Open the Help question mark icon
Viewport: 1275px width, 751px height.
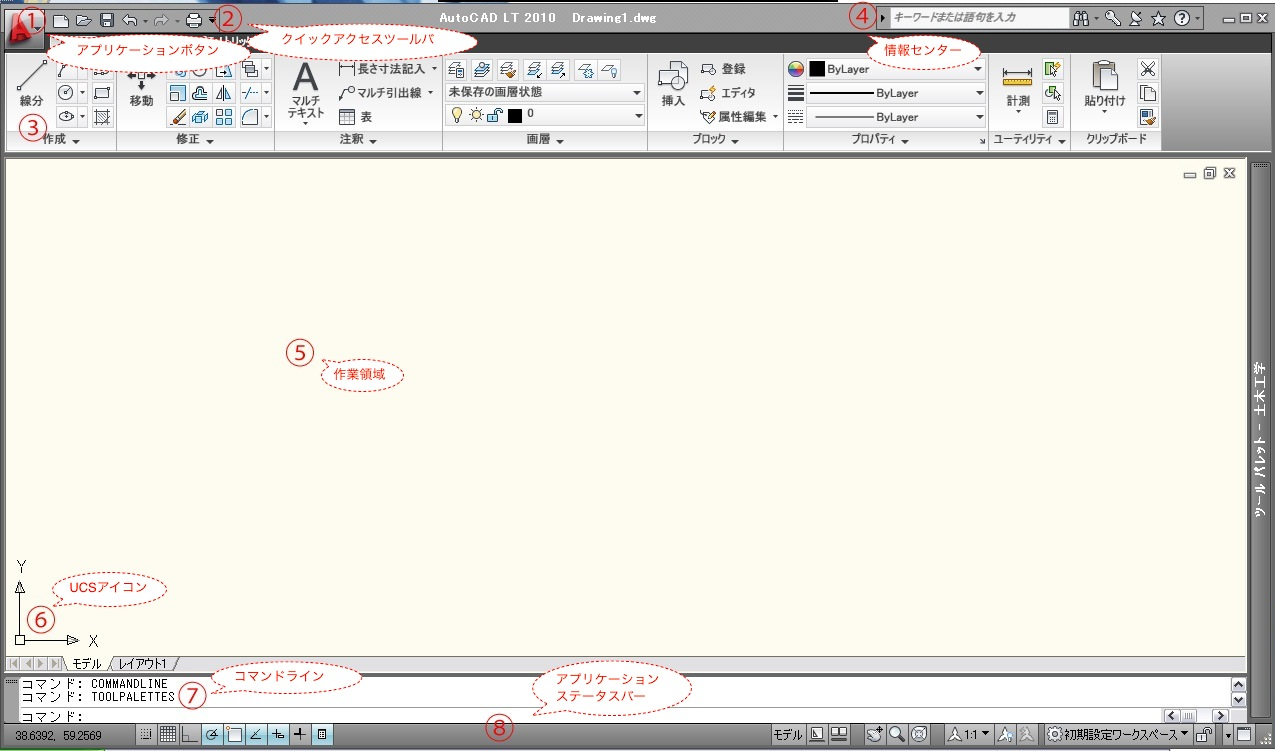tap(1182, 18)
